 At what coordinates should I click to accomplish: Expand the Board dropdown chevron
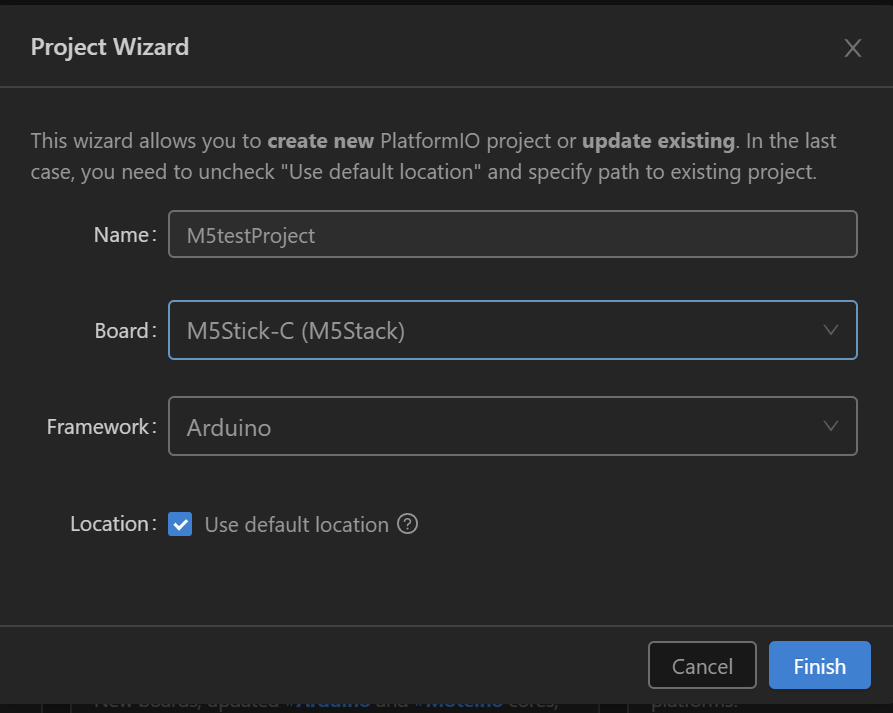click(830, 330)
